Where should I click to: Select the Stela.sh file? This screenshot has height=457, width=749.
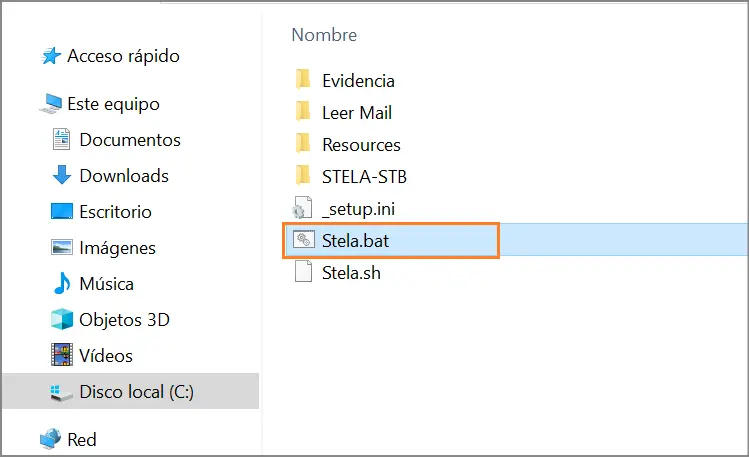pyautogui.click(x=351, y=272)
